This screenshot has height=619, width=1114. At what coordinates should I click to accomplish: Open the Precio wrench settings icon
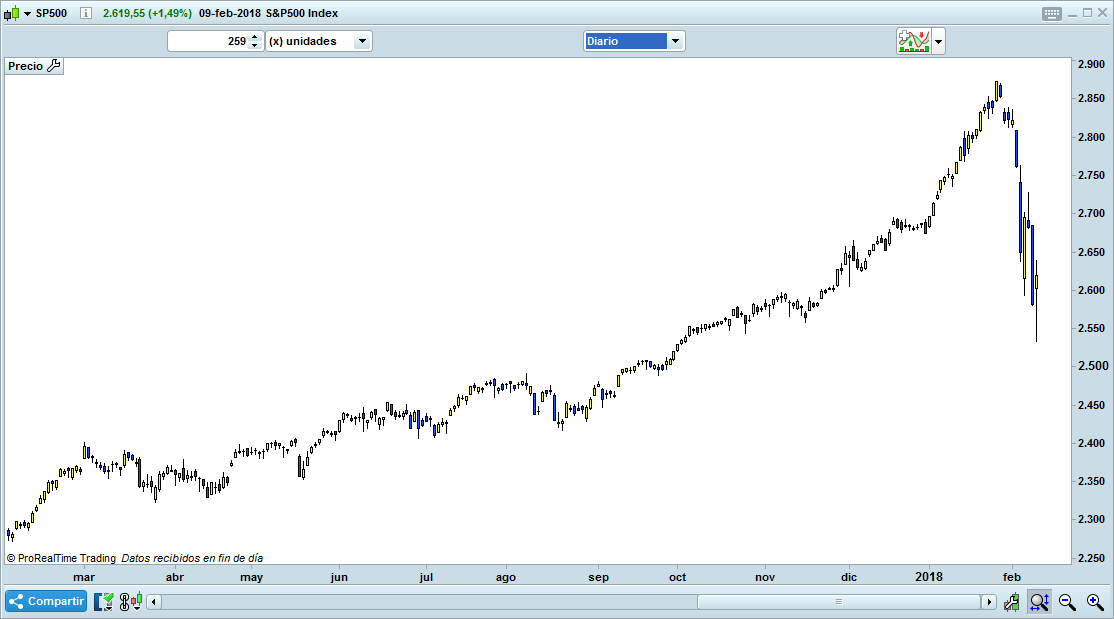53,66
